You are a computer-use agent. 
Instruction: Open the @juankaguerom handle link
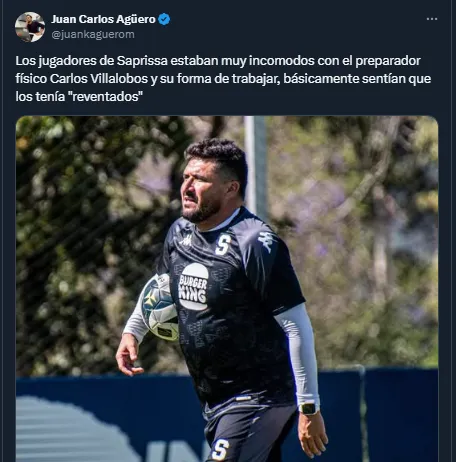[x=93, y=34]
